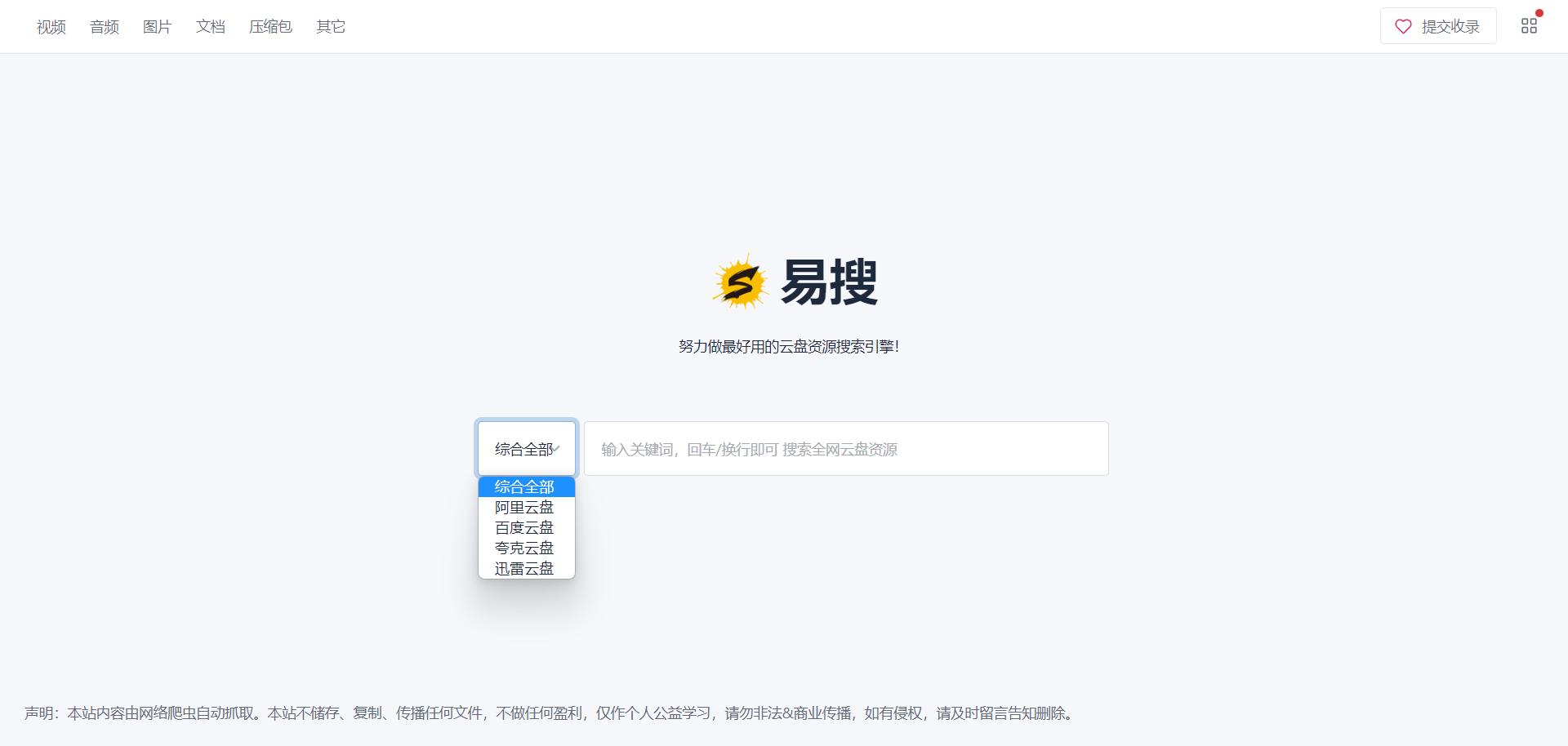Choose 夸克云盘 as the search source
Image resolution: width=1568 pixels, height=746 pixels.
[523, 548]
